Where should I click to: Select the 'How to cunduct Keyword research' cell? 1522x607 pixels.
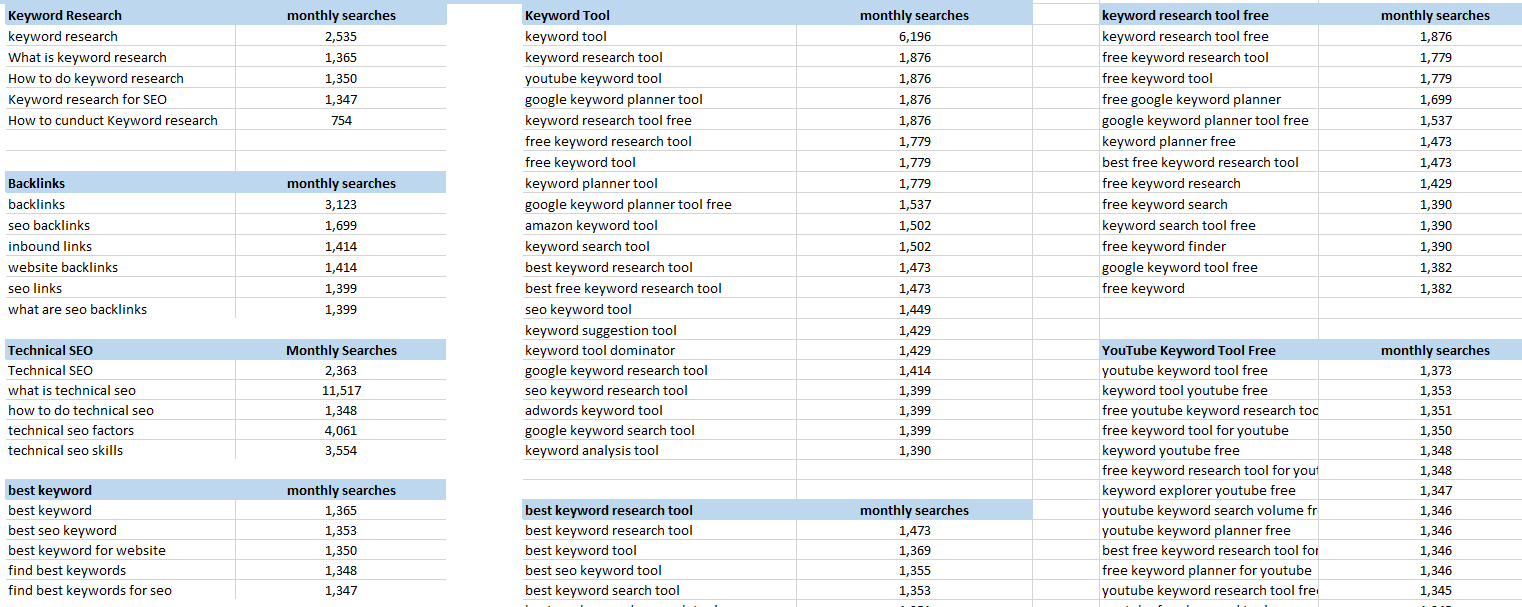[x=113, y=120]
